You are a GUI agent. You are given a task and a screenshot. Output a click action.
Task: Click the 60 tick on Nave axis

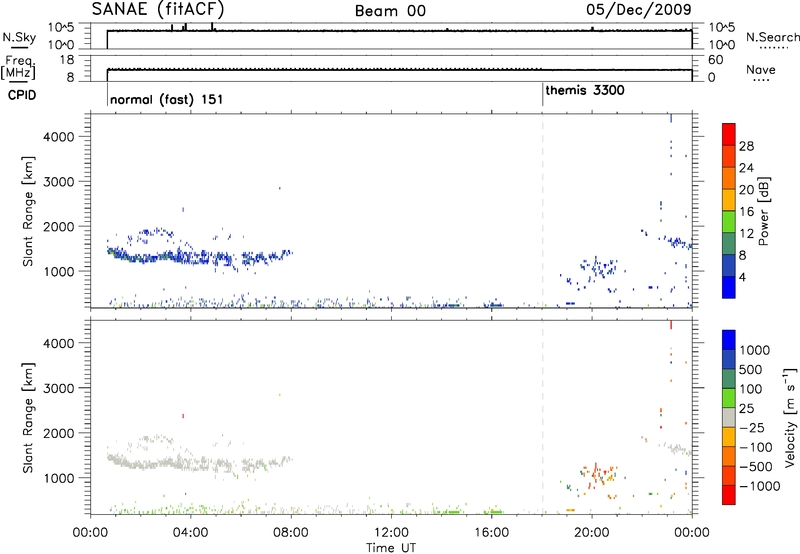pos(716,60)
